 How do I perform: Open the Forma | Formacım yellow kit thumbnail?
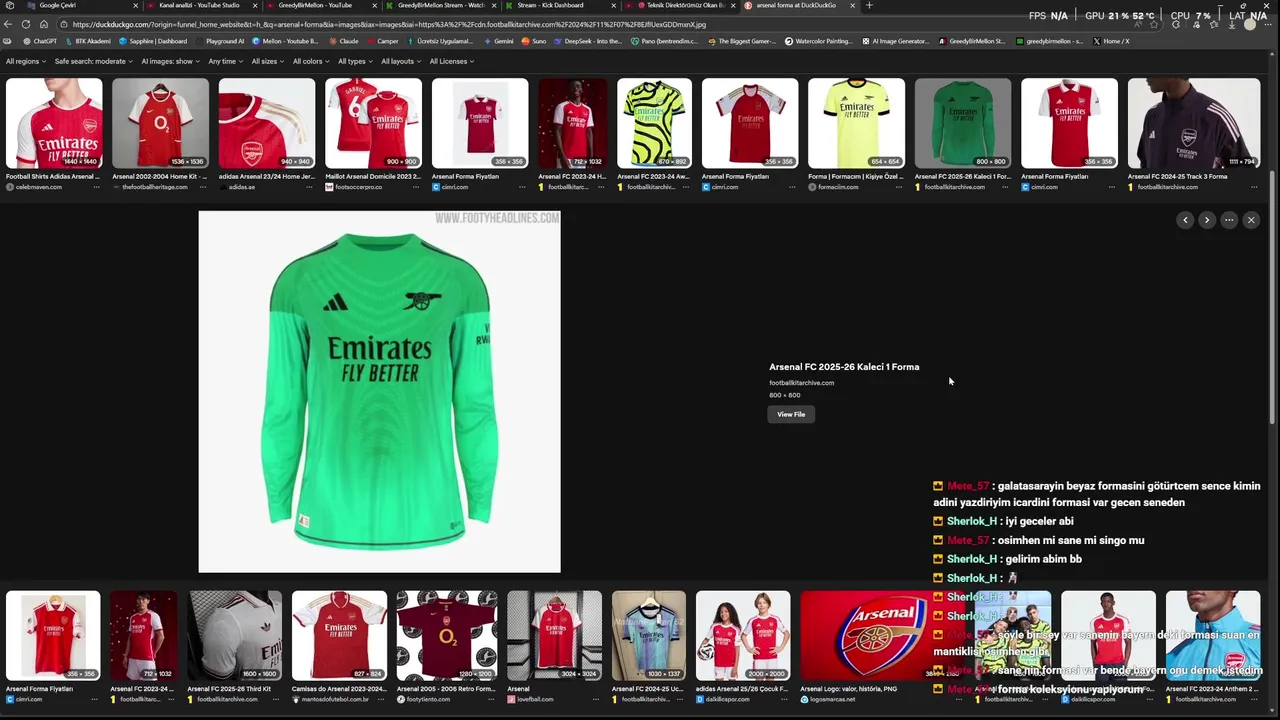pyautogui.click(x=856, y=124)
